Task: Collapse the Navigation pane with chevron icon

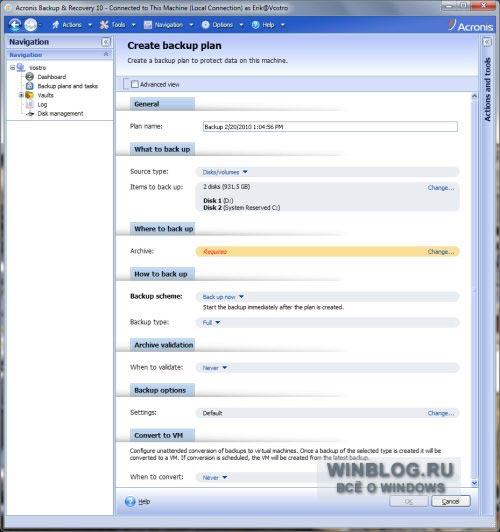Action: click(x=106, y=42)
